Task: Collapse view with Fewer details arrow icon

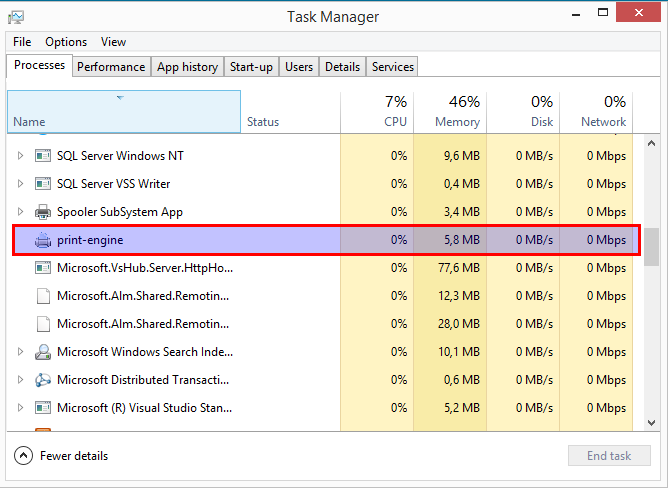Action: (x=23, y=456)
